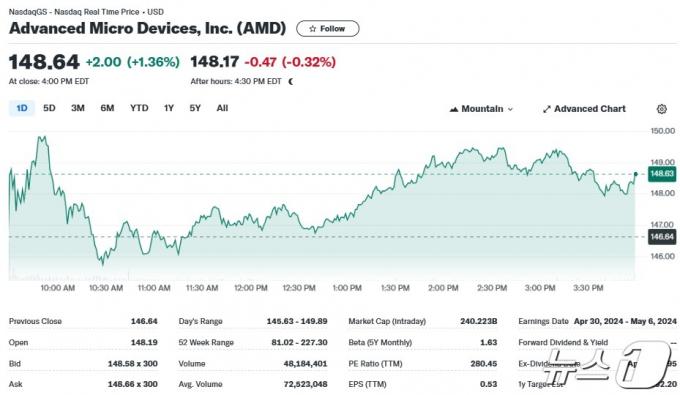Click the 2:00 PM axis label
The width and height of the screenshot is (680, 395).
[443, 288]
